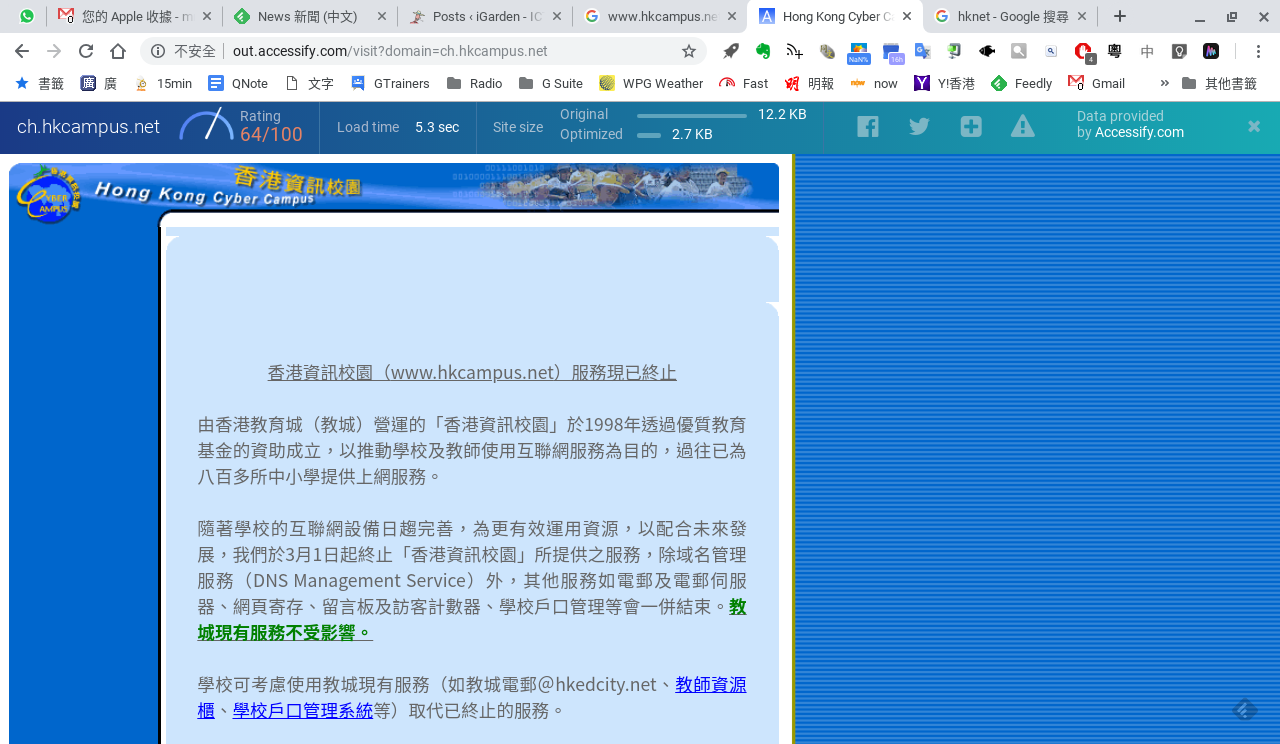Open the QNote bookmark
The image size is (1280, 744).
point(238,83)
